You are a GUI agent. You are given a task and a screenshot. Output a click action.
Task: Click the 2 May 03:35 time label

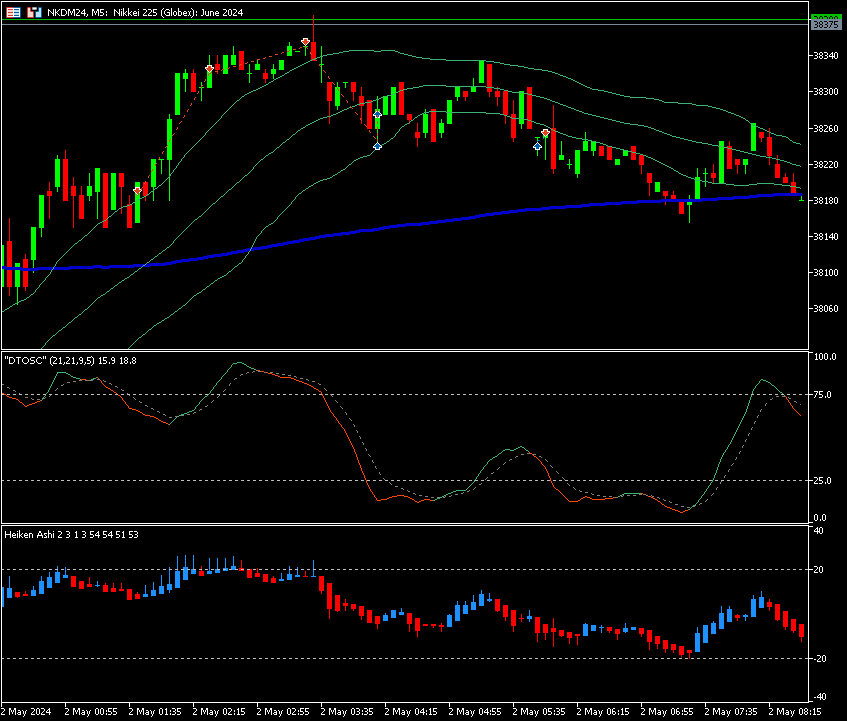(347, 711)
